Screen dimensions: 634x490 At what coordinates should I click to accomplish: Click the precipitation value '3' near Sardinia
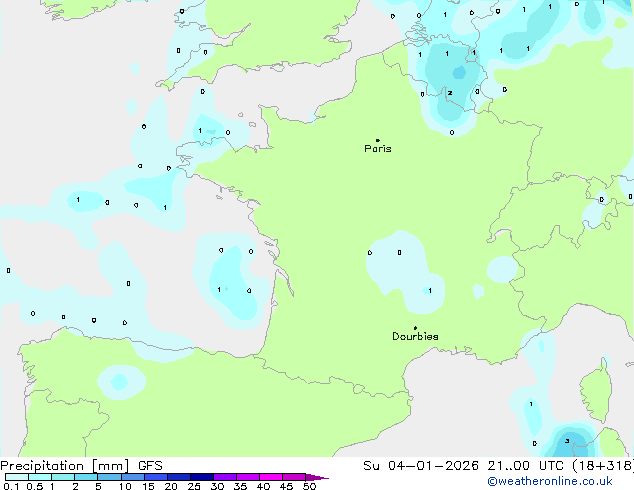(567, 441)
